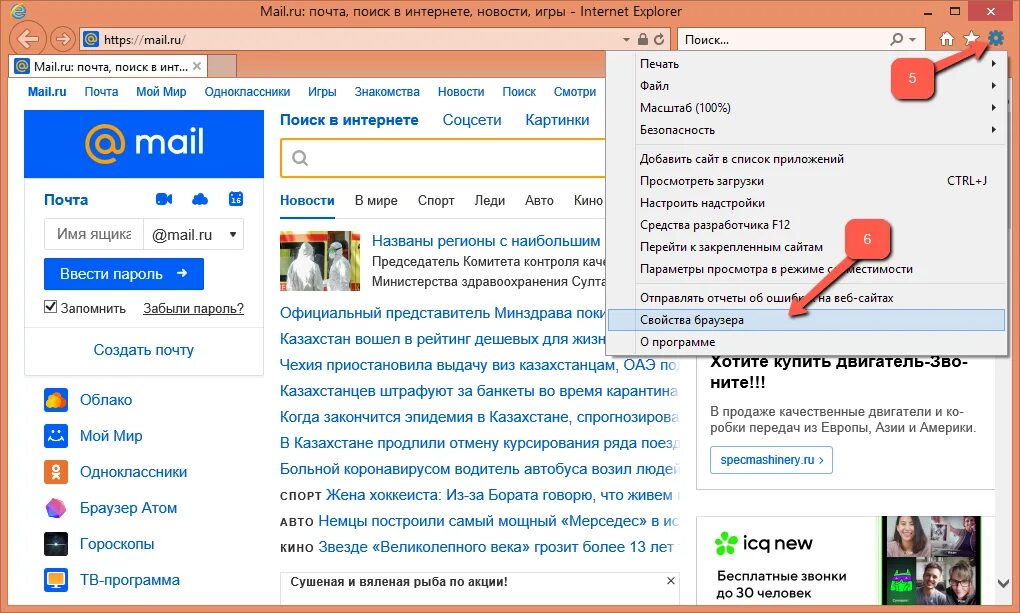This screenshot has width=1020, height=613.
Task: Click the Мой Мир smiley icon
Action: pos(56,436)
